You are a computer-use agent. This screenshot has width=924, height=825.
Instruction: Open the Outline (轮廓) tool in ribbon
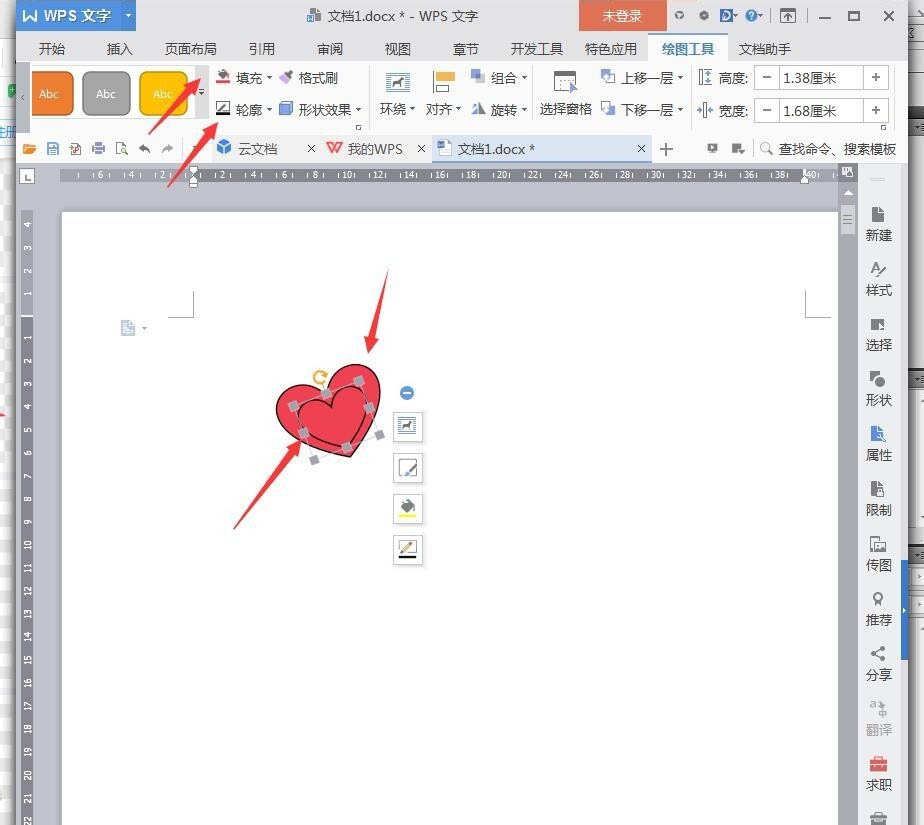pos(244,109)
